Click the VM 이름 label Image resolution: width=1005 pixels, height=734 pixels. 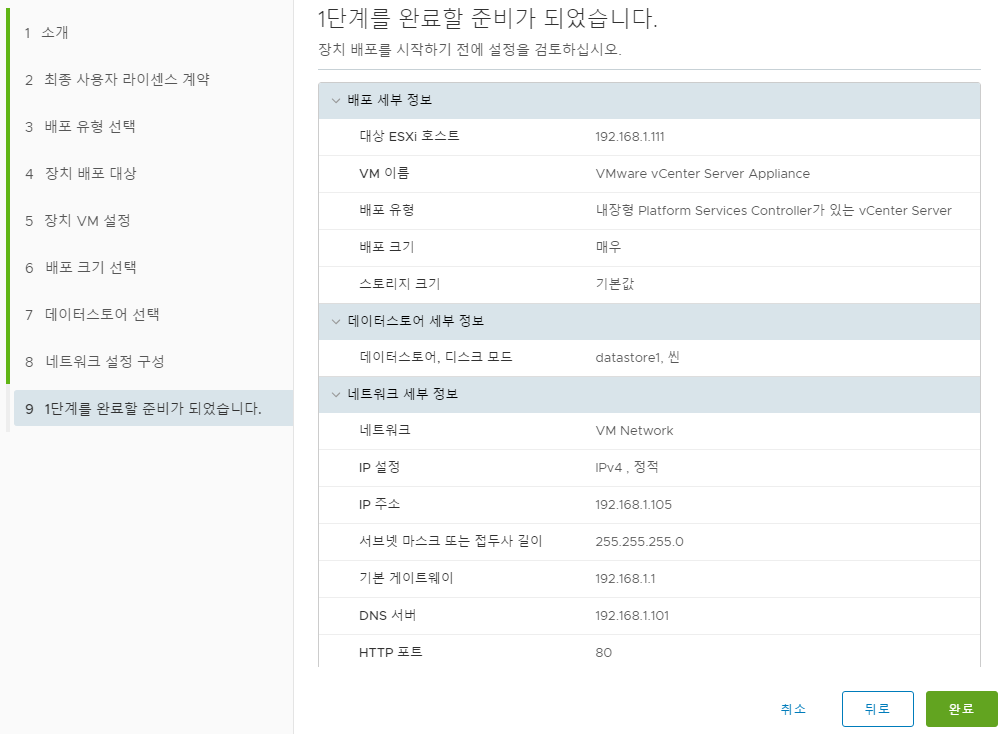384,173
